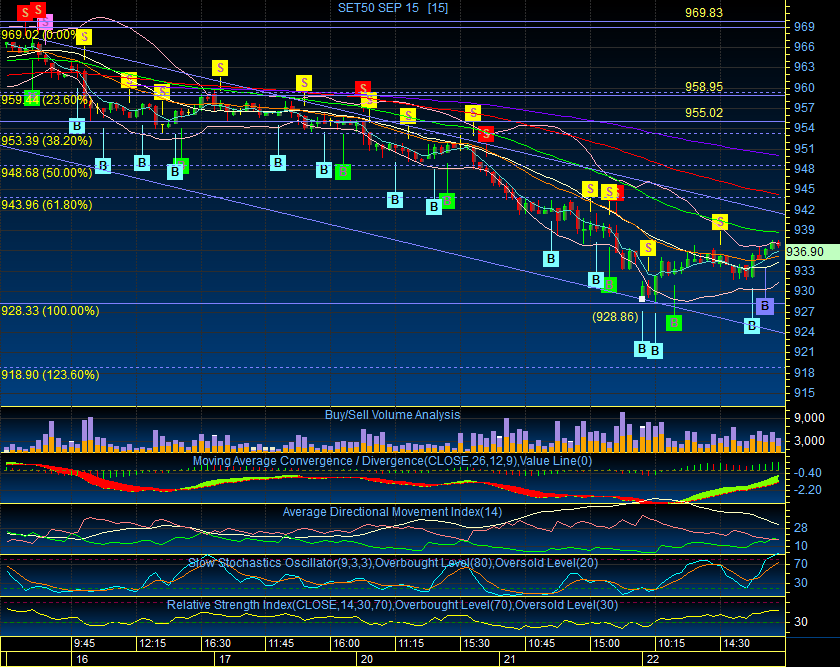This screenshot has width=840, height=667.
Task: Click Fibonacci label 969.02 (0.00%)
Action: 39,35
